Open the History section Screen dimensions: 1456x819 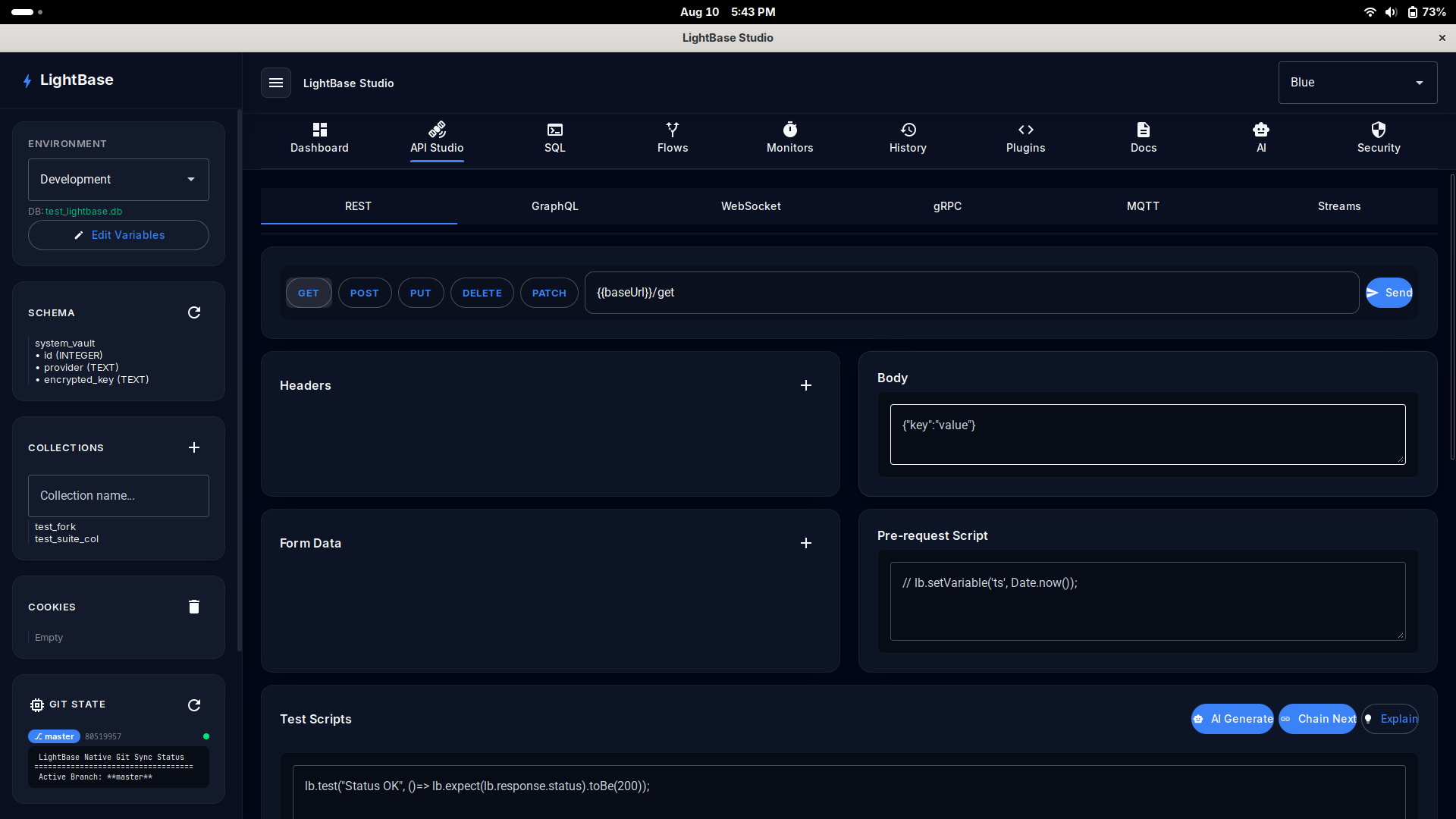908,138
